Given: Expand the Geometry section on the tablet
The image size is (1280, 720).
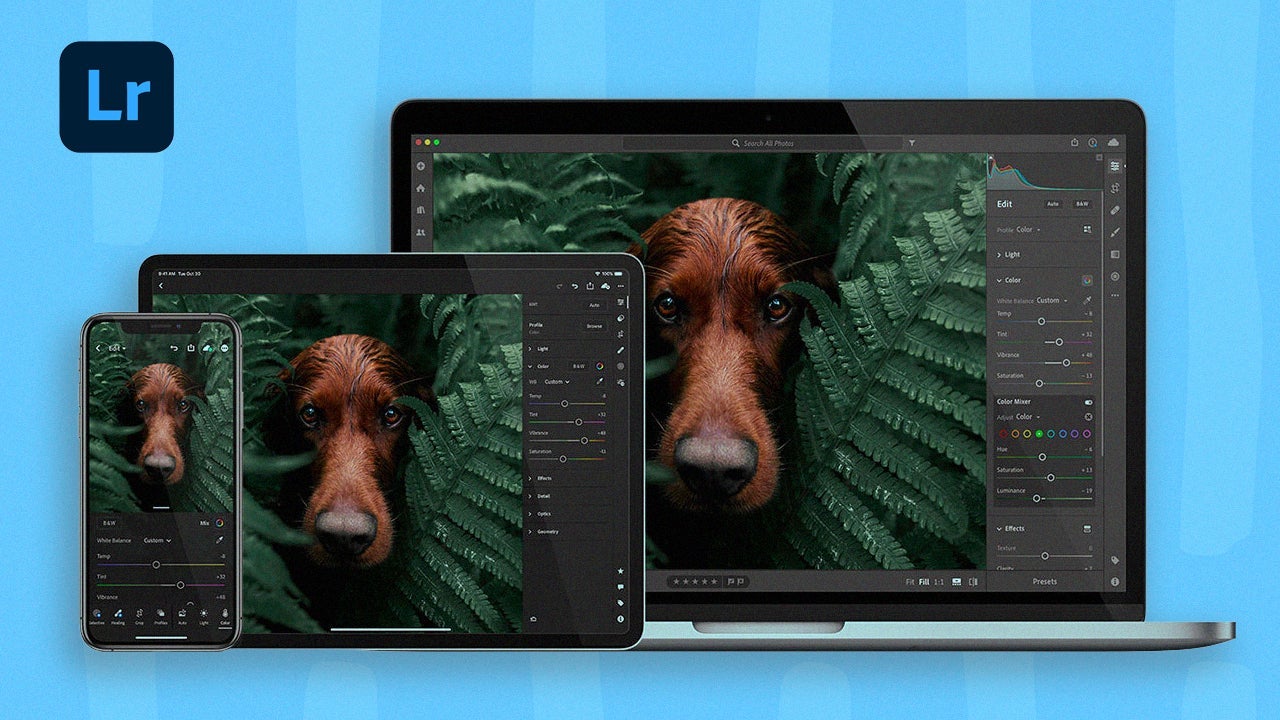Looking at the screenshot, I should click(547, 531).
